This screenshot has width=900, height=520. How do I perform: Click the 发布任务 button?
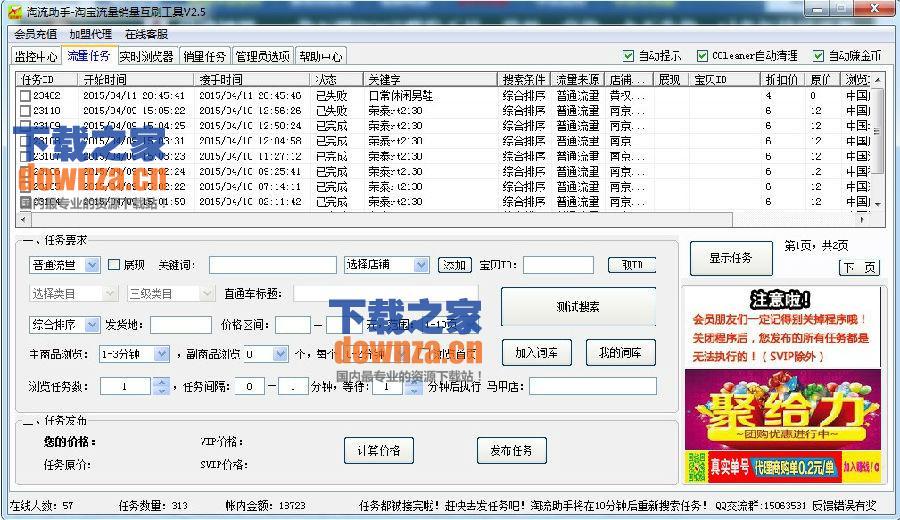click(511, 451)
